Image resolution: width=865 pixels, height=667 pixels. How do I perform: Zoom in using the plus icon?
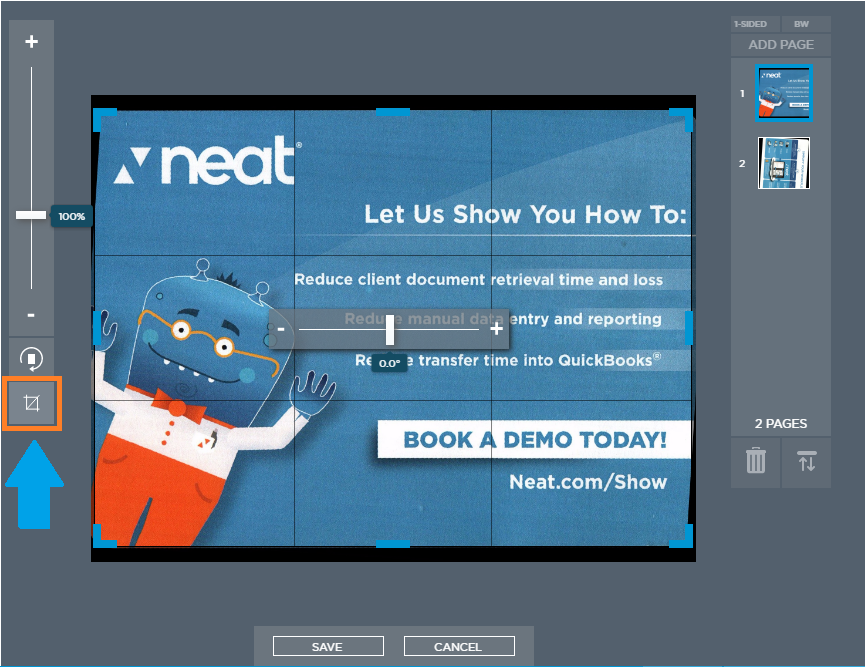pos(31,41)
